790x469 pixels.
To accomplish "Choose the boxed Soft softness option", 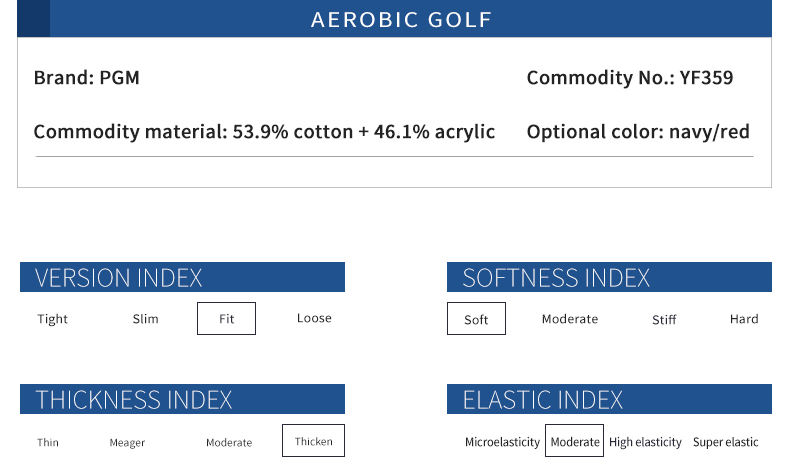I will click(x=476, y=318).
